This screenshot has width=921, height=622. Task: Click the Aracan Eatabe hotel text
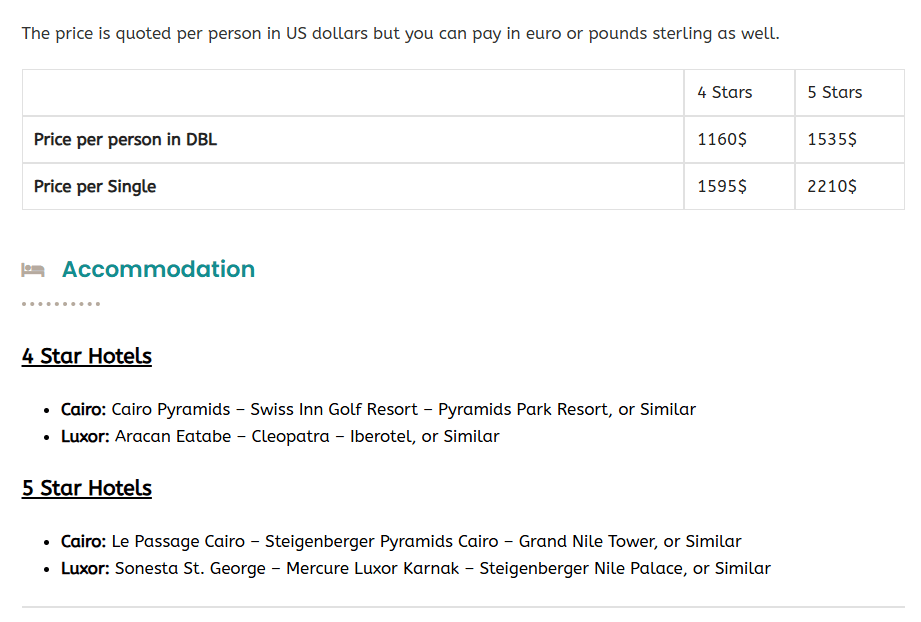point(173,436)
